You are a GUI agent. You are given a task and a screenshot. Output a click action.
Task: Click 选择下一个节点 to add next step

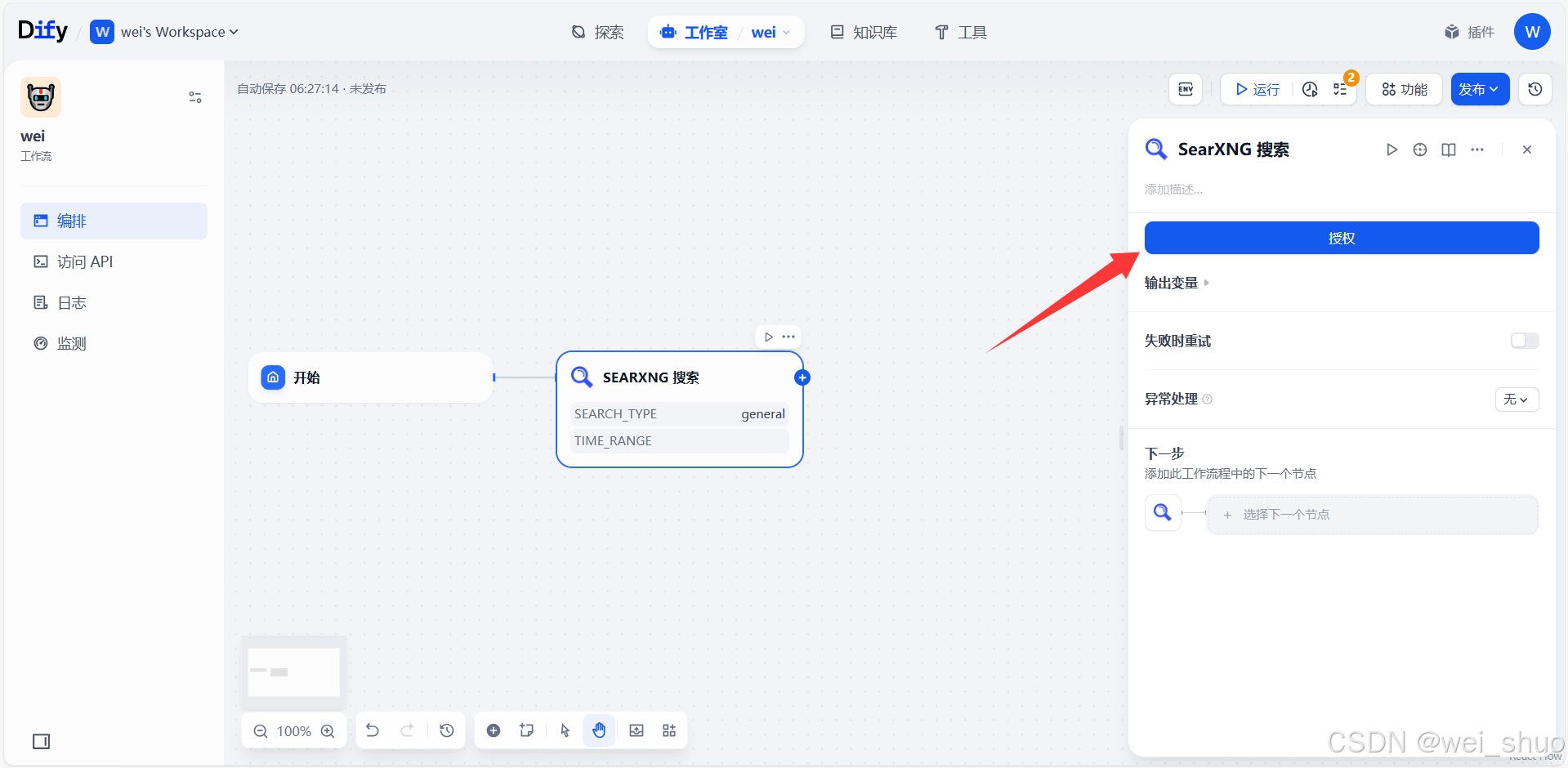click(1373, 514)
